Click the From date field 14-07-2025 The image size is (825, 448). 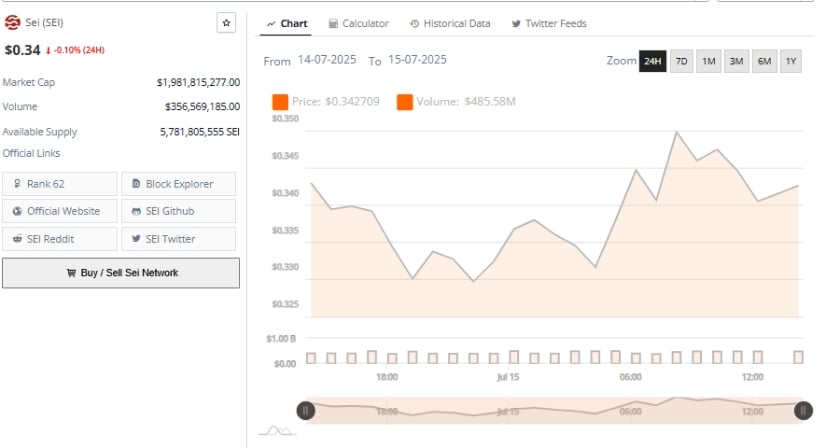(327, 59)
